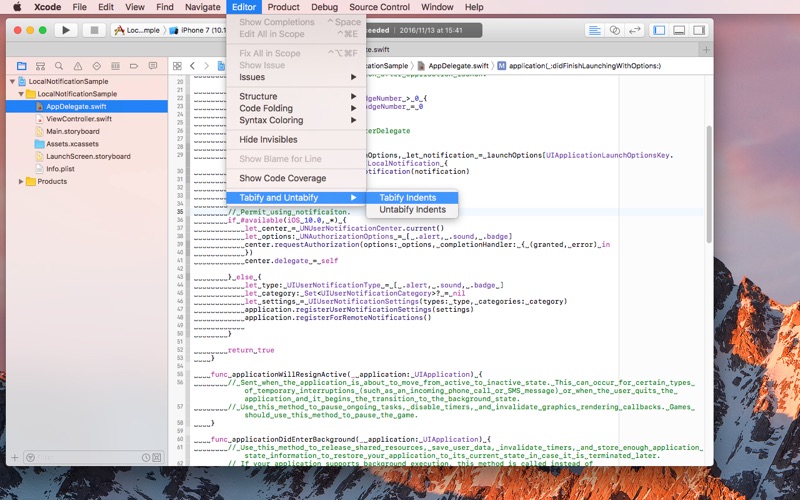Open the Syntax Coloring submenu
Viewport: 800px width, 500px height.
click(296, 120)
